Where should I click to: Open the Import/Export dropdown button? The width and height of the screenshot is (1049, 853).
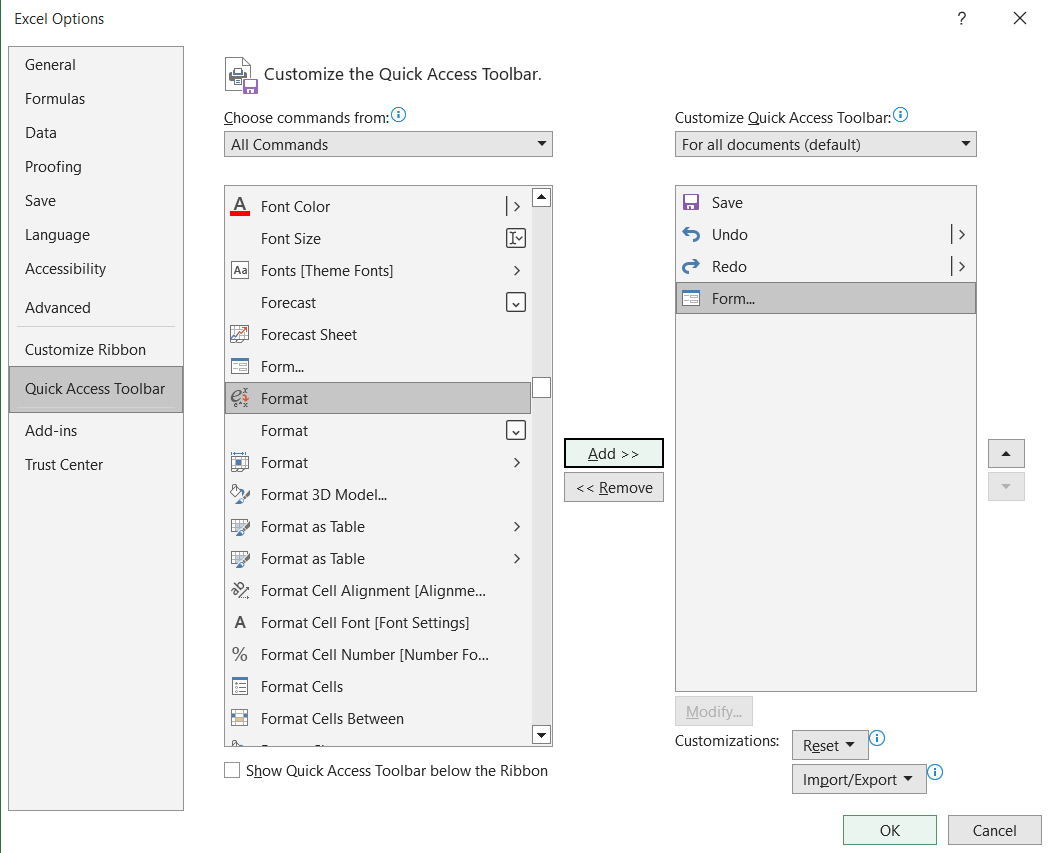point(859,779)
